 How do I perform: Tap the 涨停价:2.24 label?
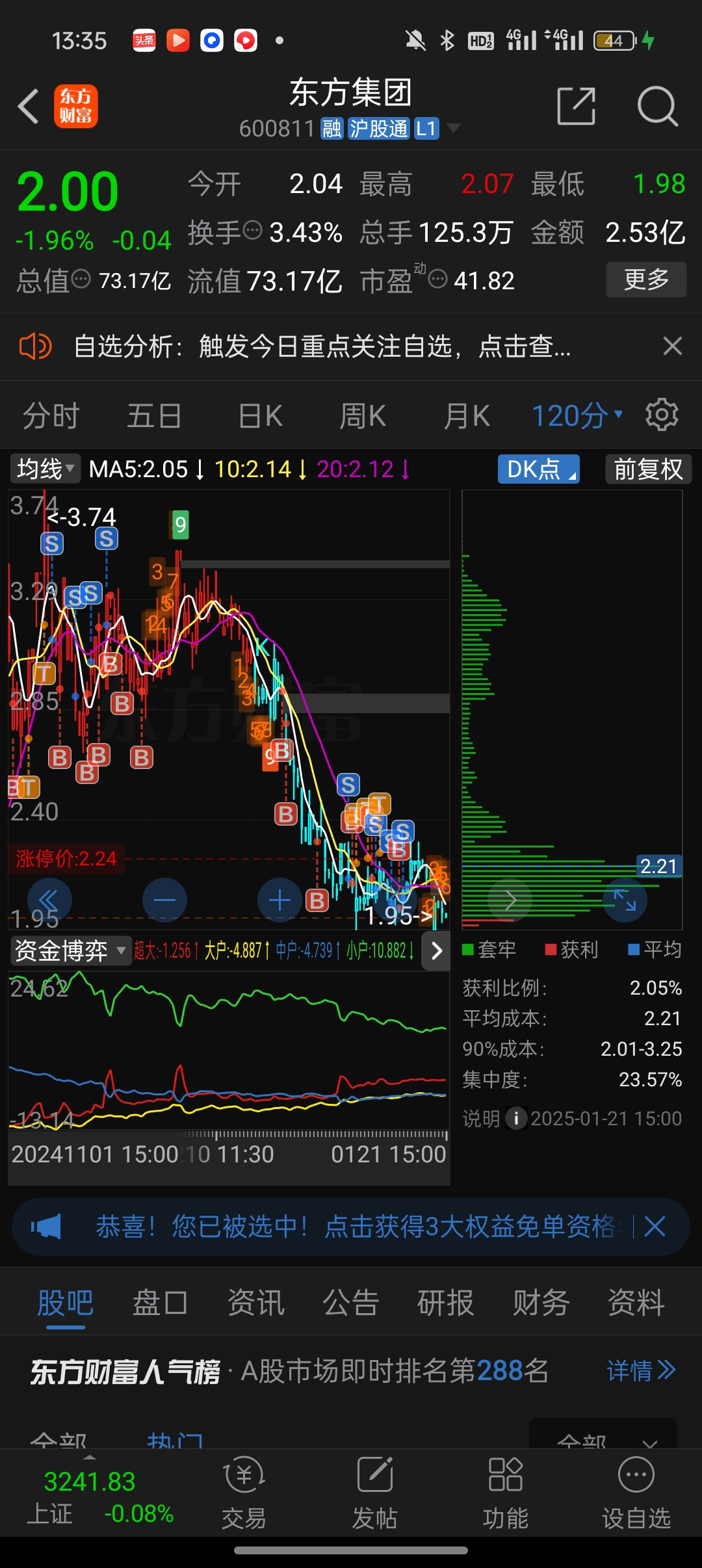click(66, 858)
